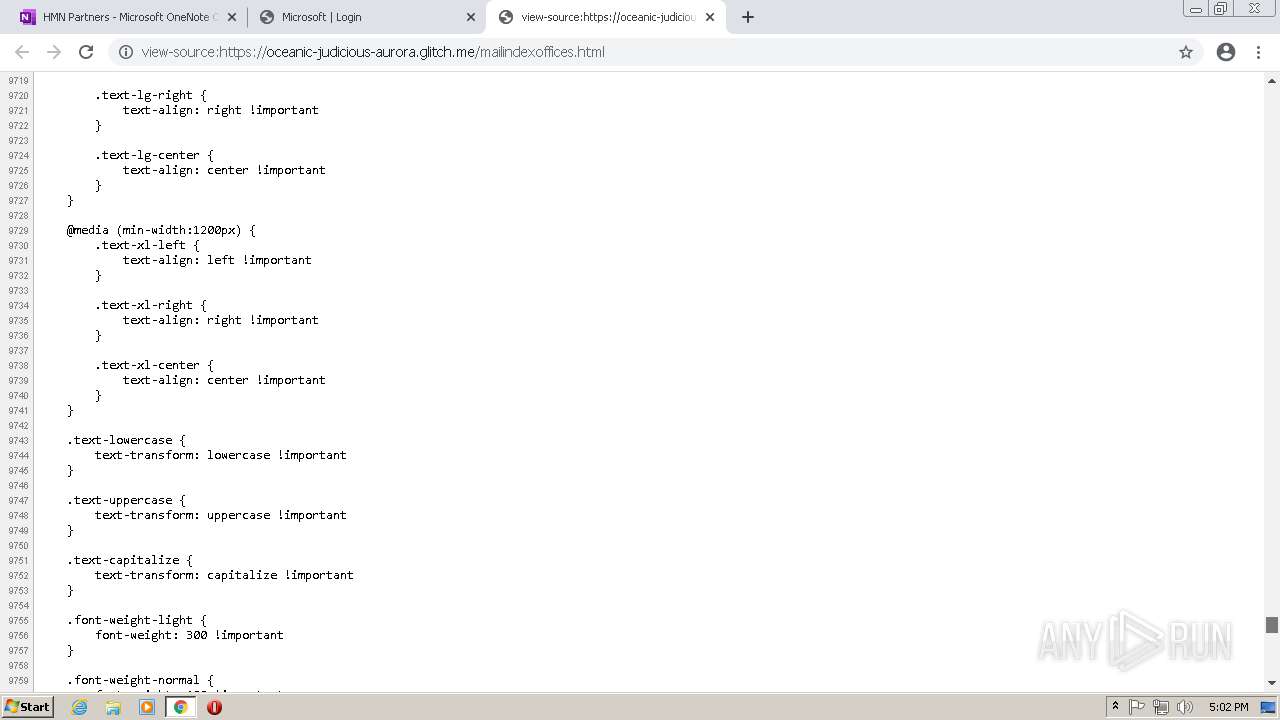Click the '.text-xl-left {' source line
The height and width of the screenshot is (720, 1280).
tap(147, 245)
